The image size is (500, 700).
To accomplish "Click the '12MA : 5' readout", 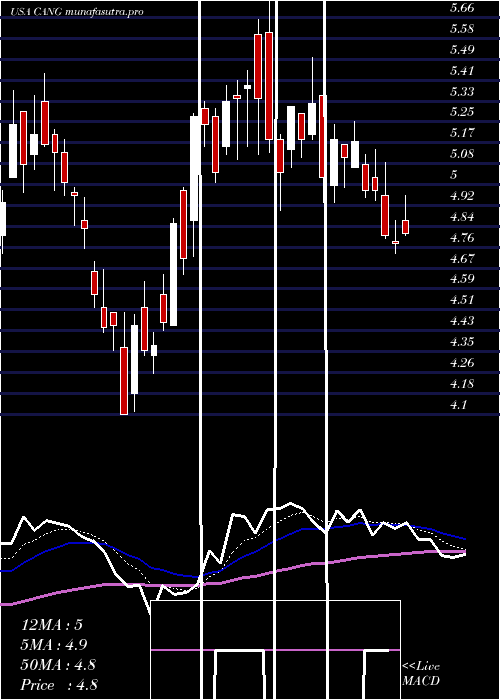I will pos(52,625).
